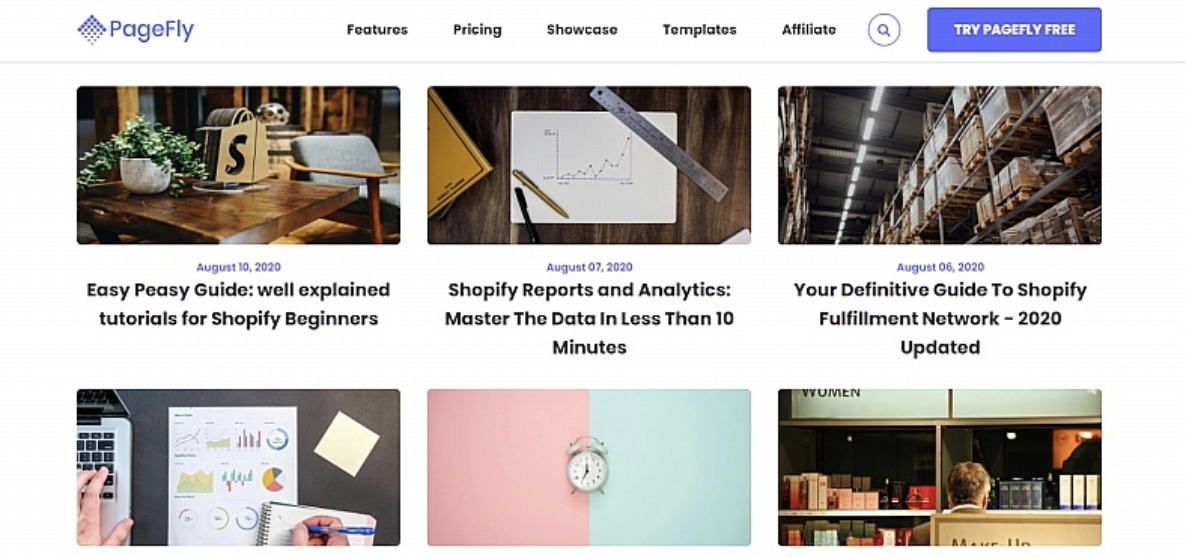Open the Templates nav link
This screenshot has height=558, width=1186.
pos(699,30)
